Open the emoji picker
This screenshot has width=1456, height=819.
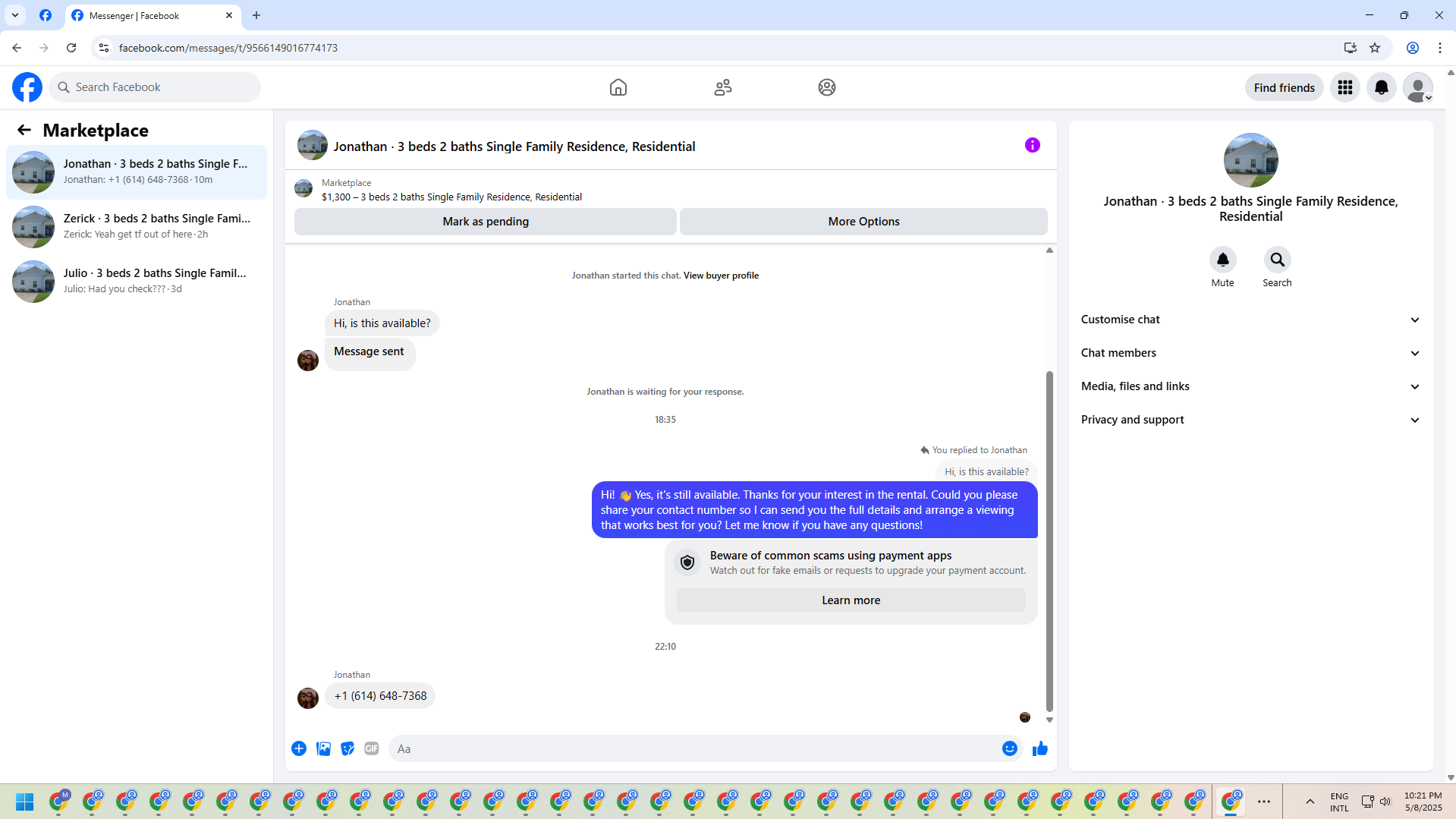click(x=1009, y=748)
